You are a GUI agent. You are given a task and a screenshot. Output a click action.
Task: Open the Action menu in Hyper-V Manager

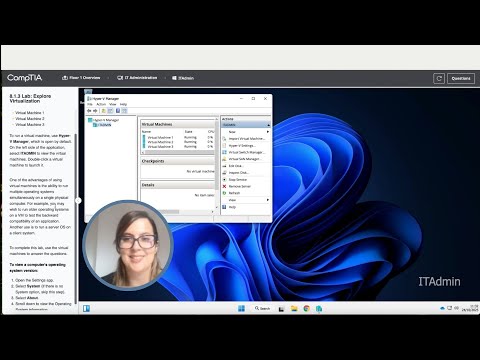pyautogui.click(x=101, y=104)
